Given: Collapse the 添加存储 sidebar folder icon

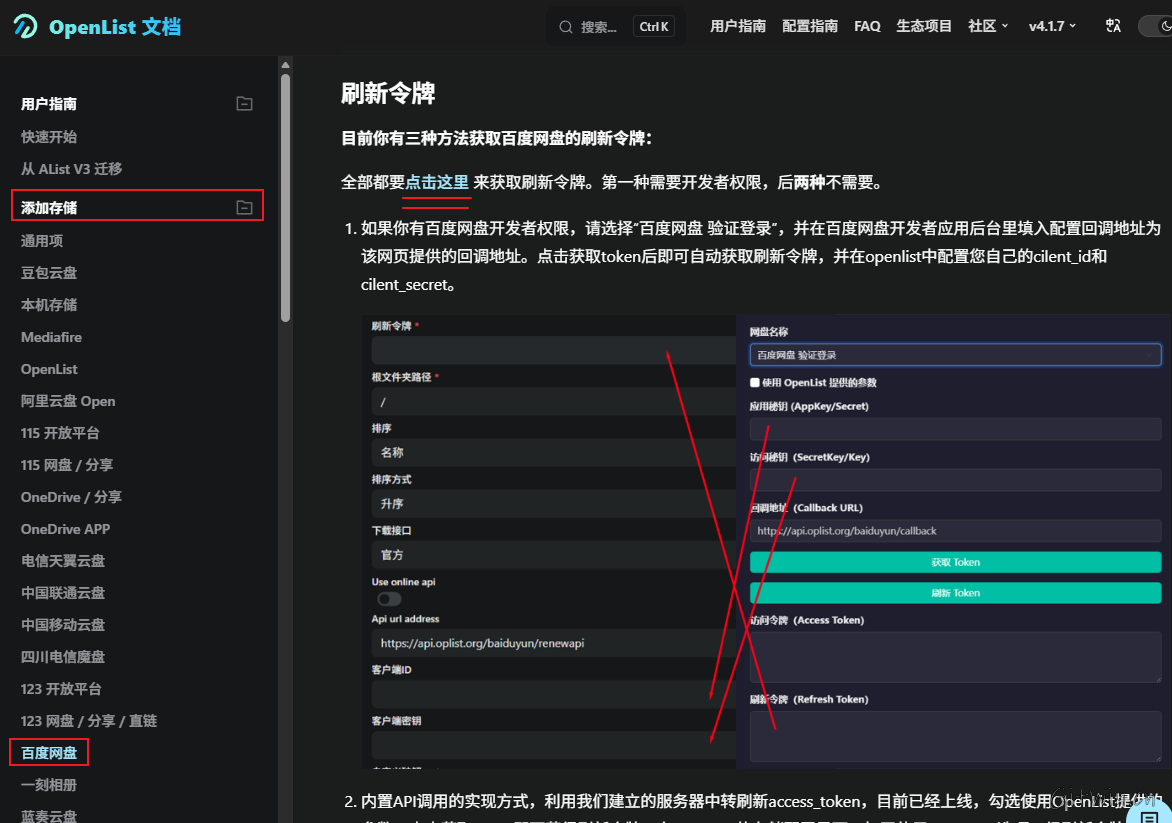Looking at the screenshot, I should click(244, 208).
